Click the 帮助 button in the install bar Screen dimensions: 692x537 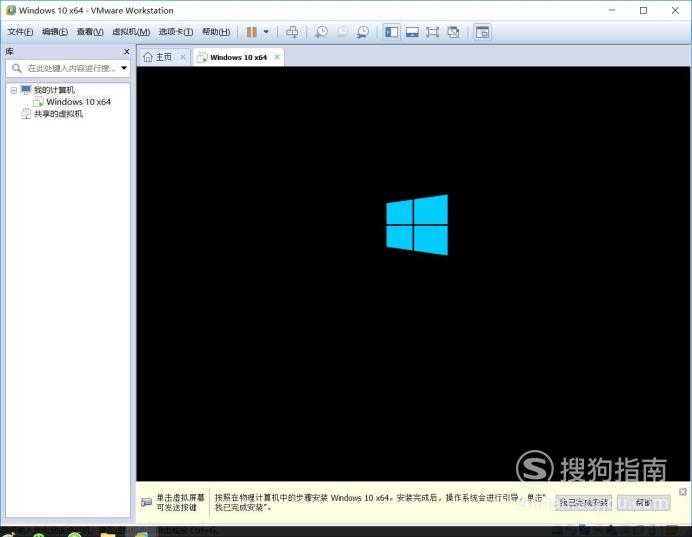point(643,502)
